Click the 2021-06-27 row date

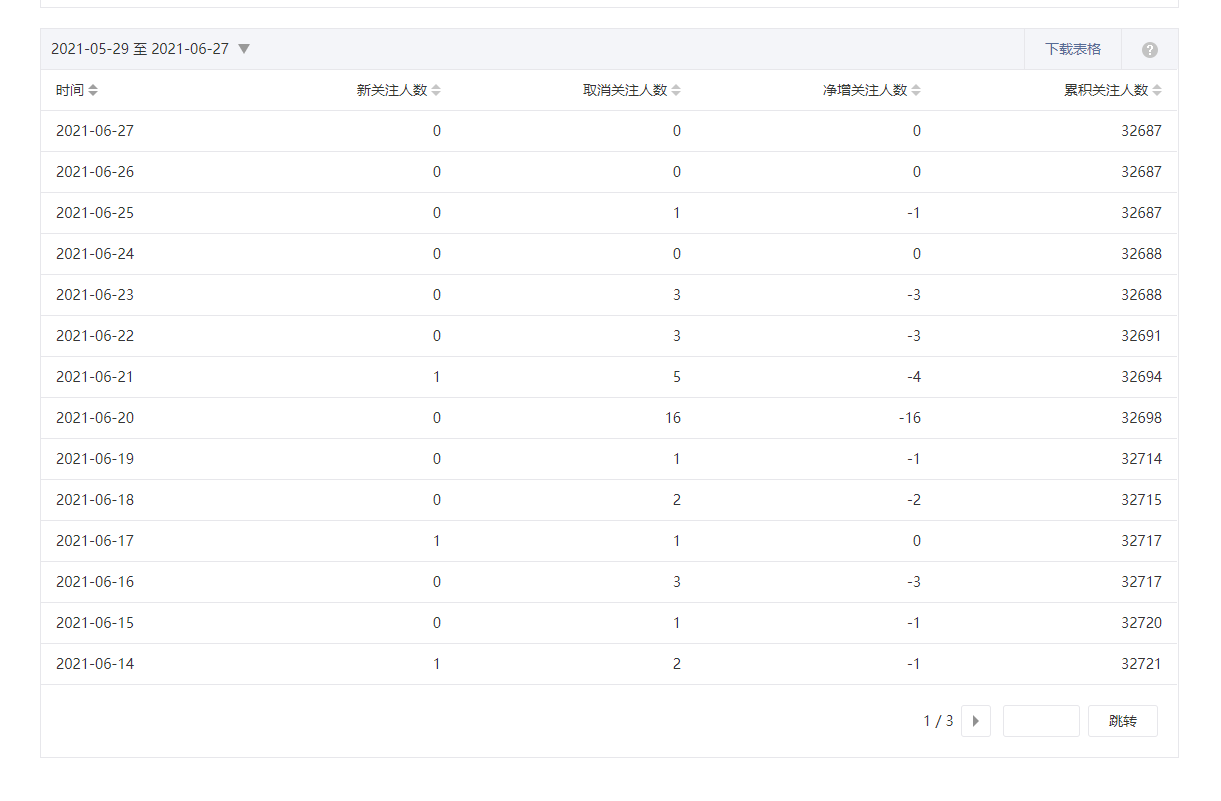click(x=95, y=131)
